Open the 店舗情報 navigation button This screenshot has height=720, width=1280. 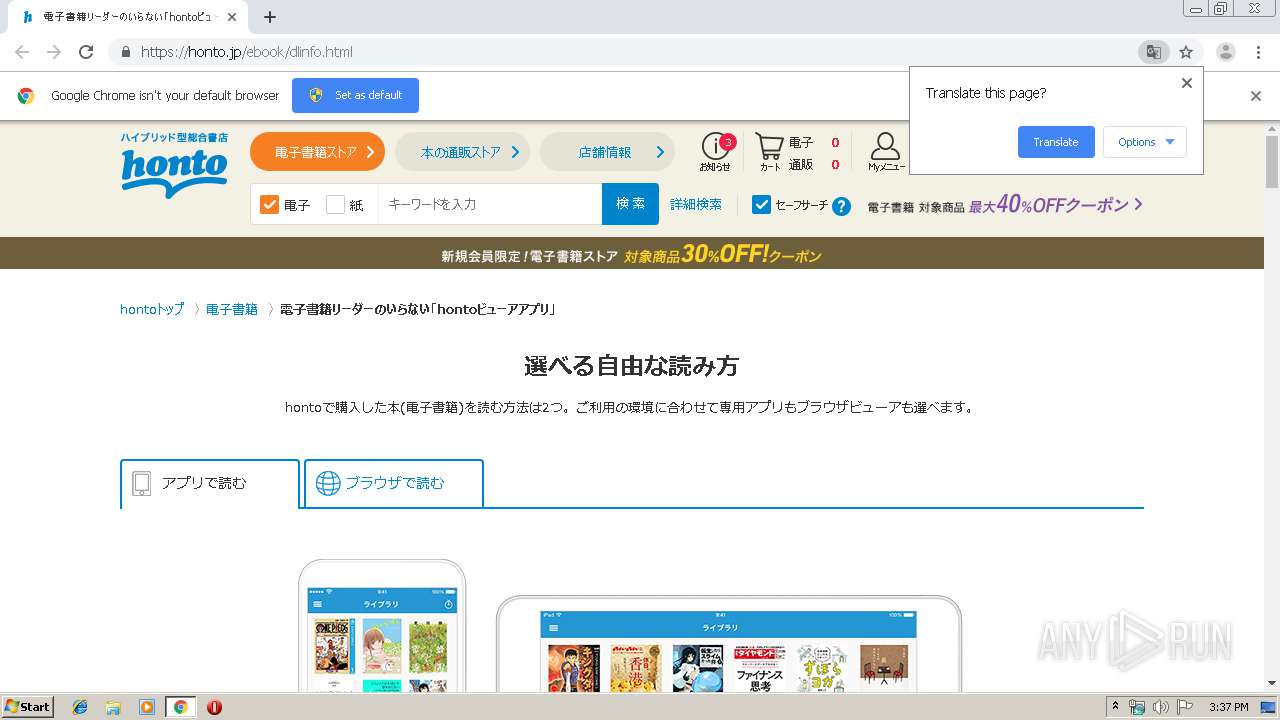tap(607, 152)
